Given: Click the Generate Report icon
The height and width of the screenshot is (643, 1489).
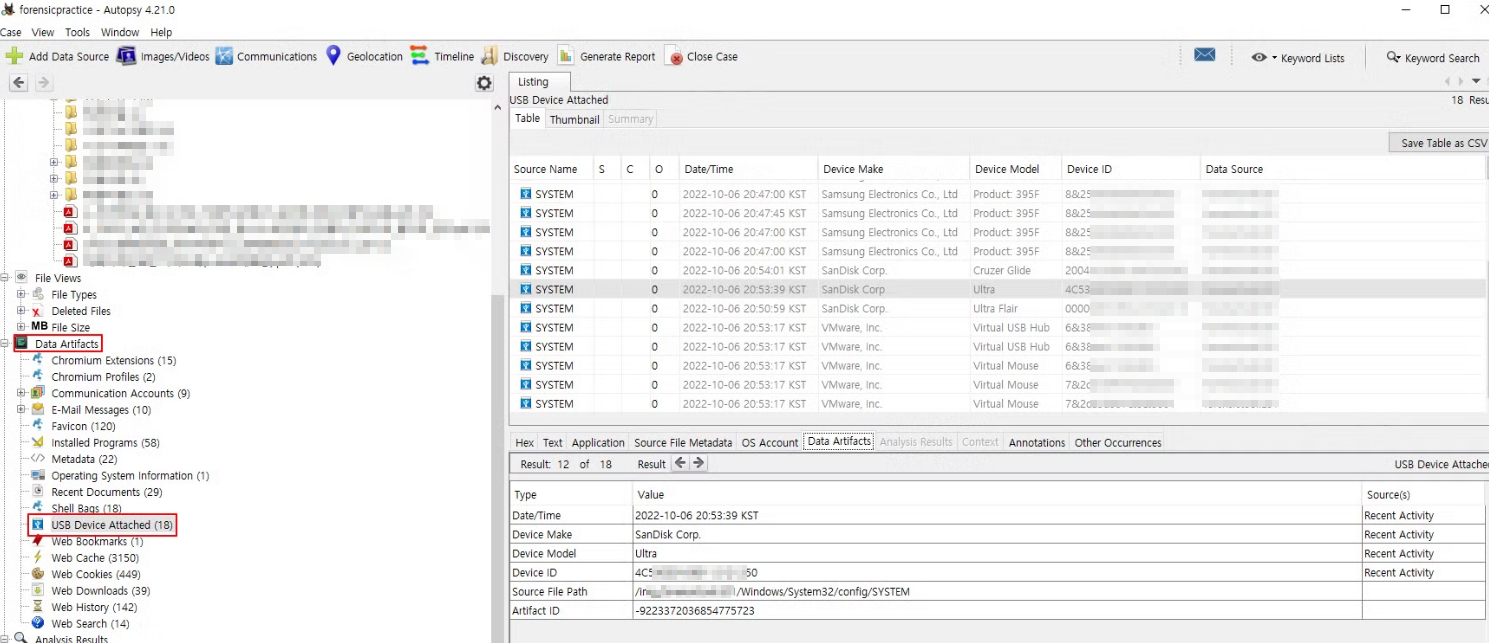Looking at the screenshot, I should coord(566,57).
